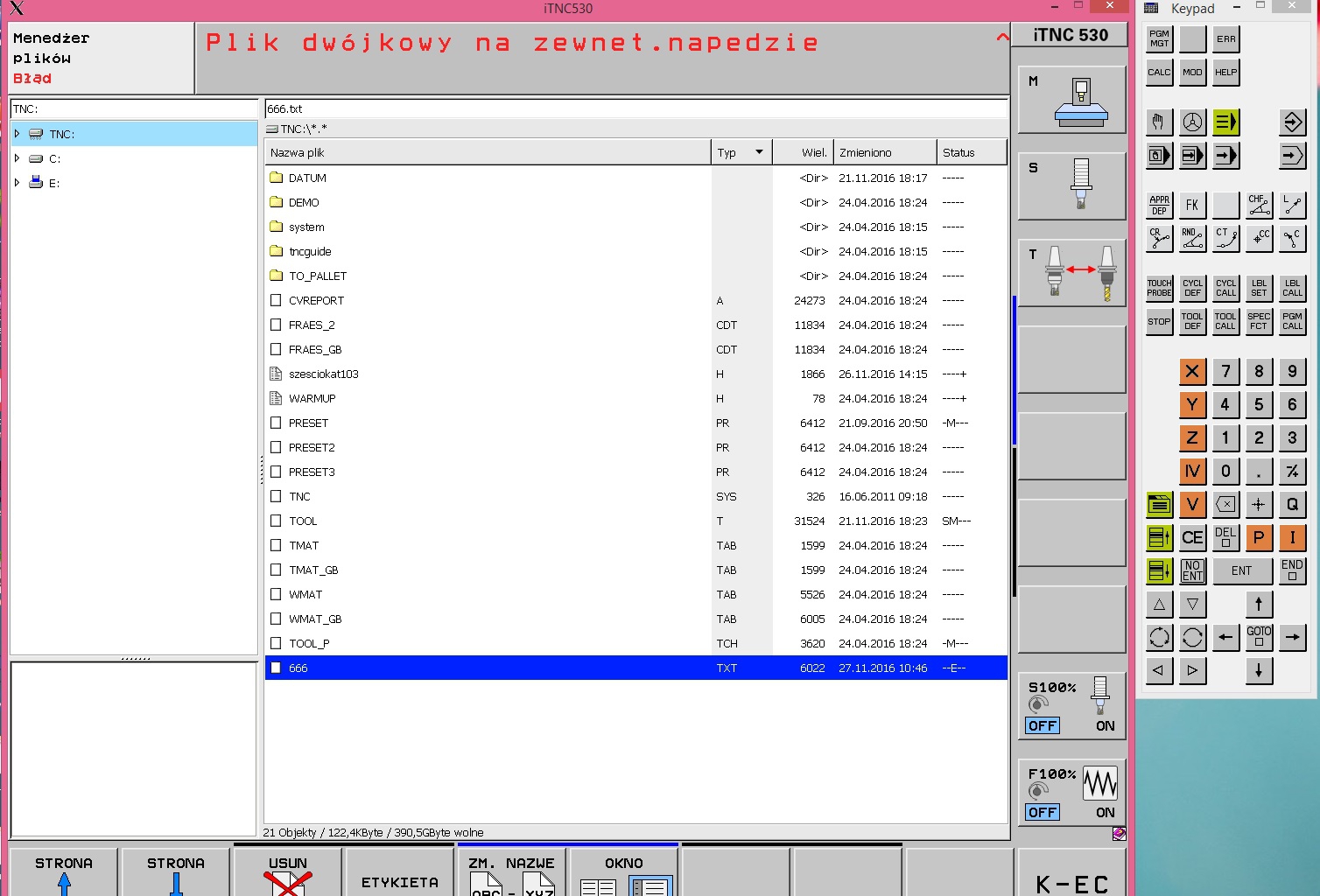Tick the checkbox for file WMAT_GB
Image resolution: width=1320 pixels, height=896 pixels.
(276, 619)
